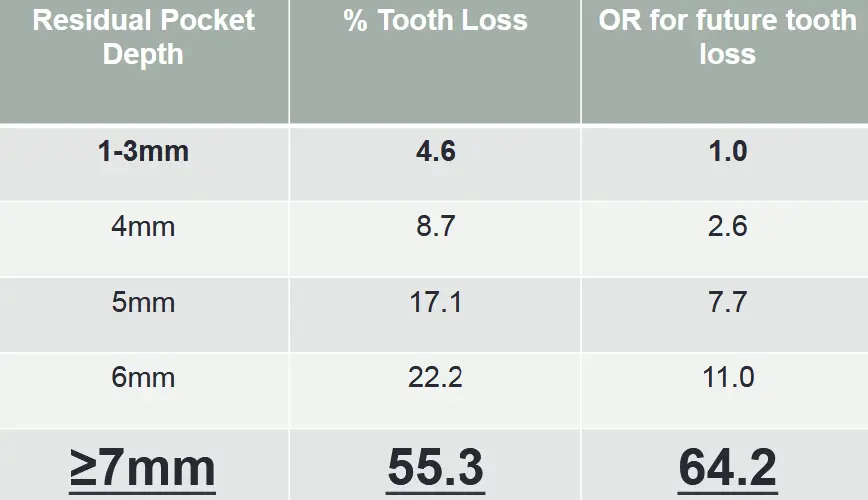Screen dimensions: 868x500
Task: Click the underlined 55.3 value
Action: 435,468
